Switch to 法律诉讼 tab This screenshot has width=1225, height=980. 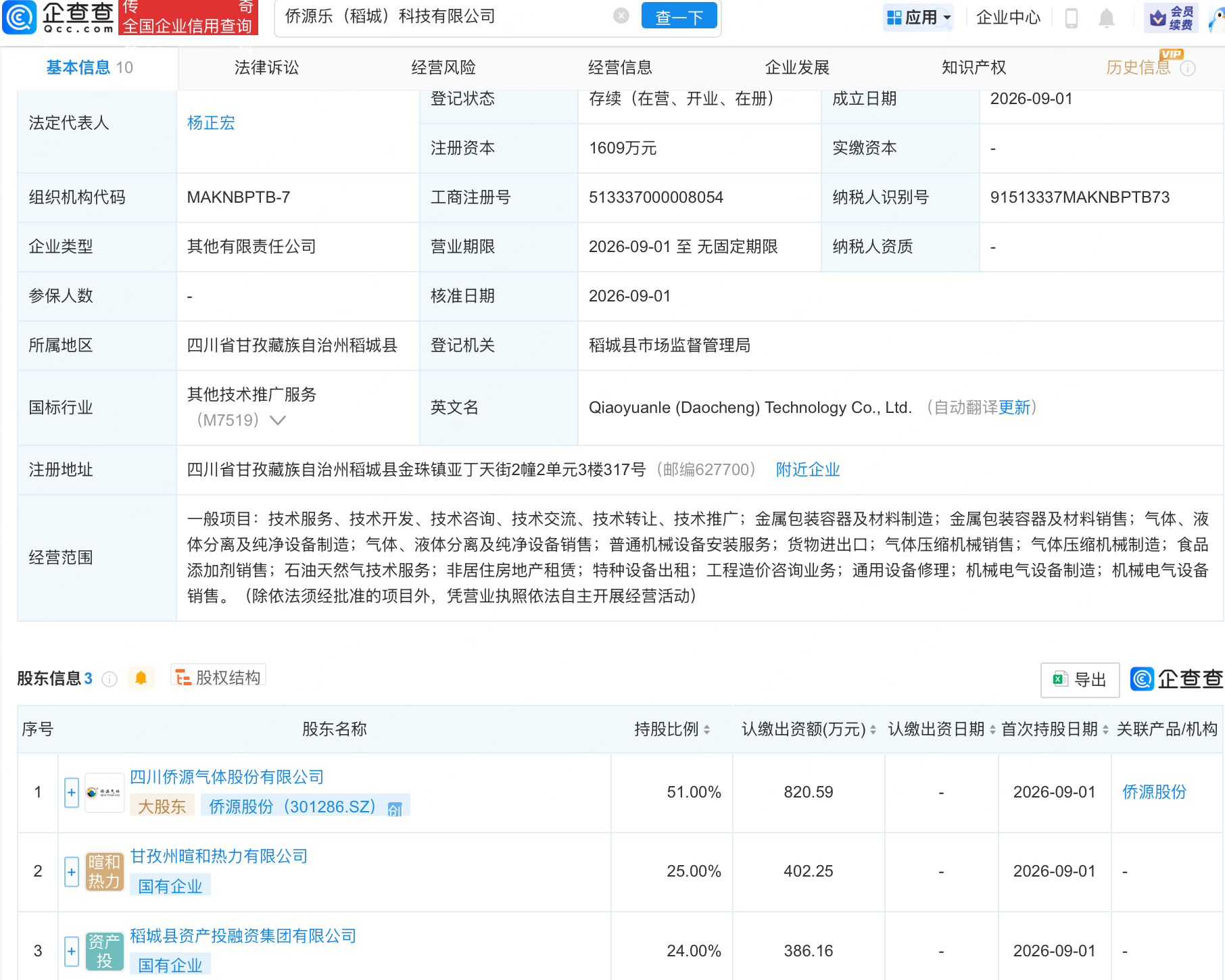point(266,68)
